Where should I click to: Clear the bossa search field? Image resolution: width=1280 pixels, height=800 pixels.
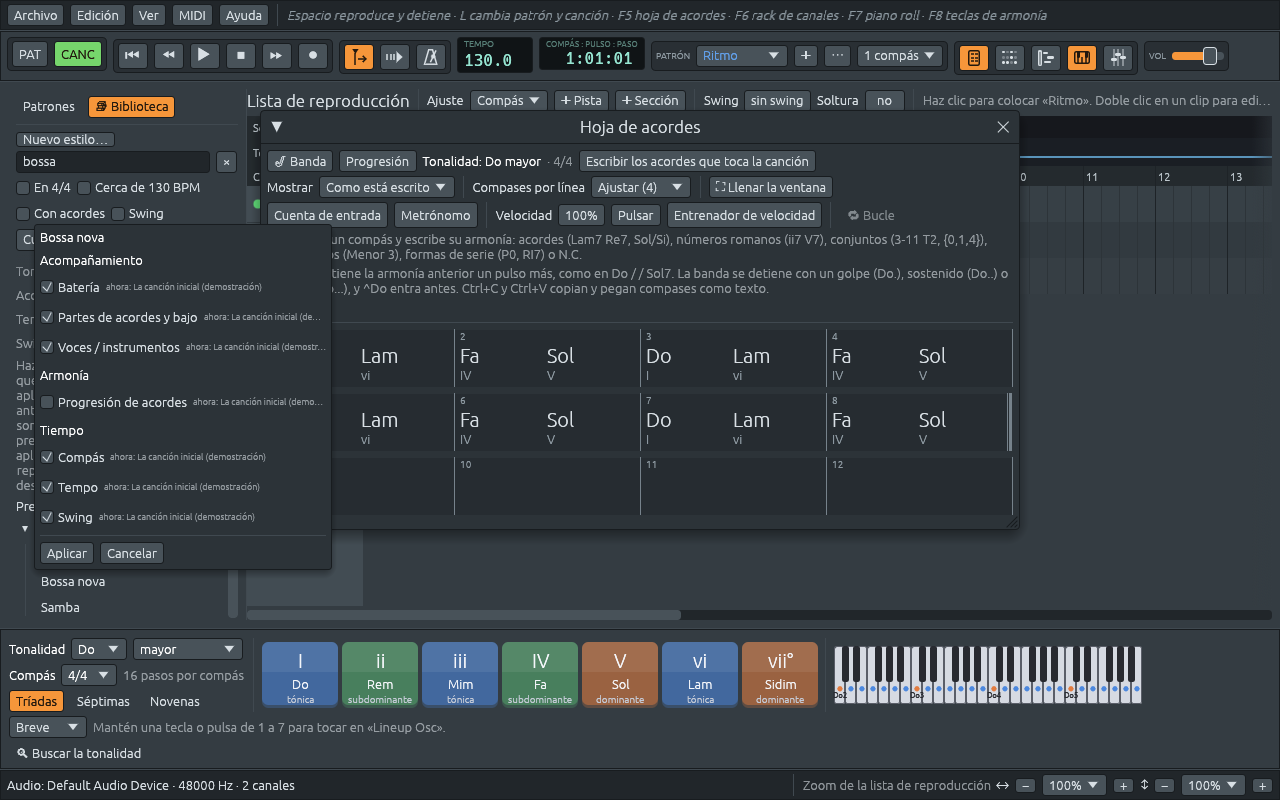[x=226, y=162]
